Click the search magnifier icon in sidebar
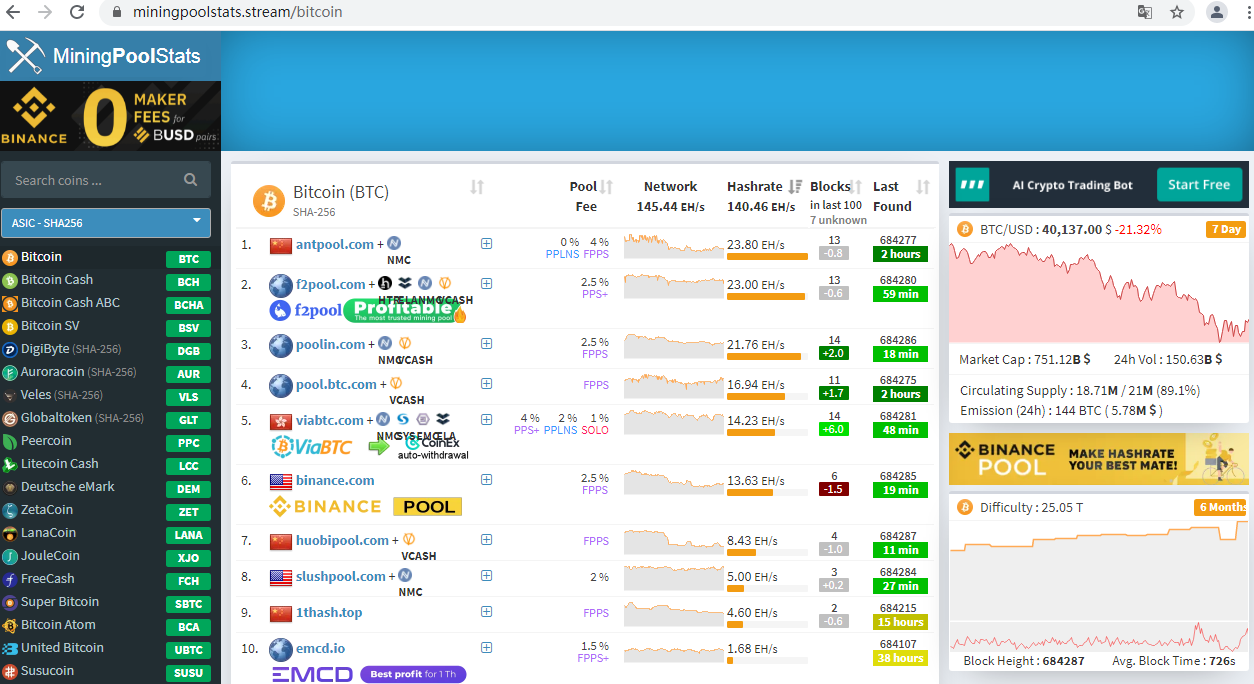The width and height of the screenshot is (1254, 684). coord(191,181)
